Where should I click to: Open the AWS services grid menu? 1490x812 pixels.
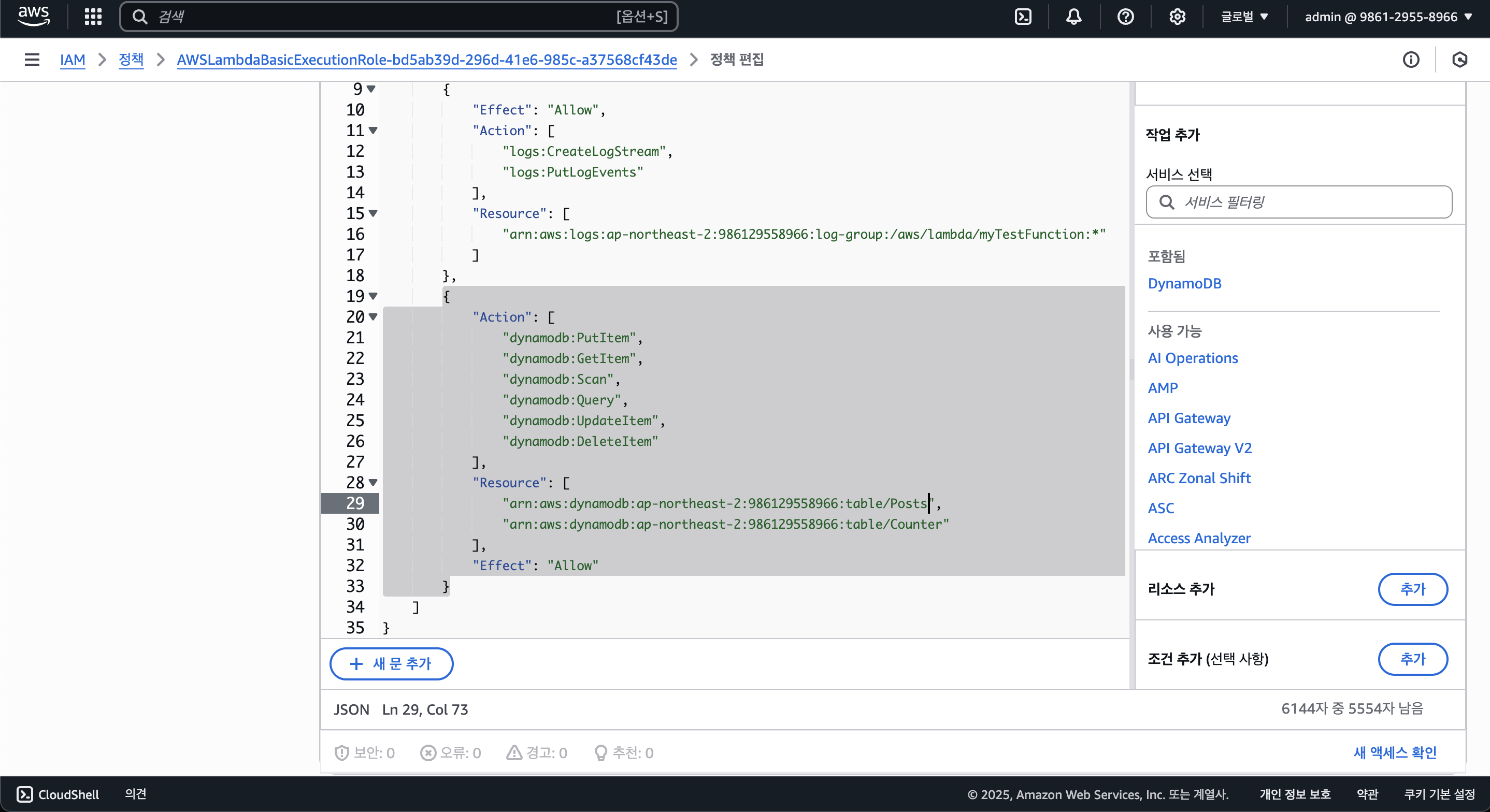(93, 17)
